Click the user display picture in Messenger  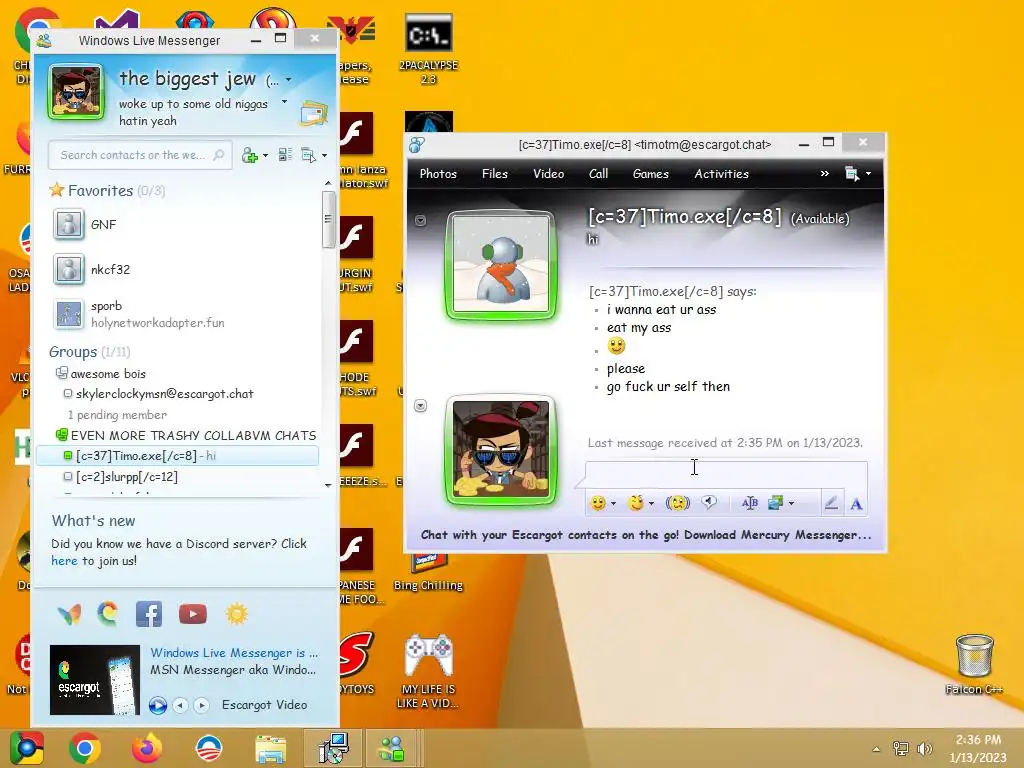click(x=76, y=92)
